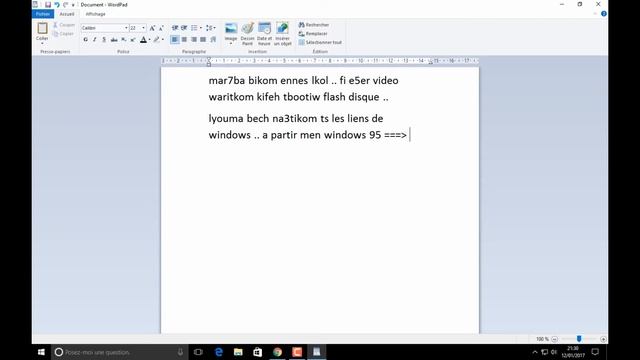Screen dimensions: 640x360
Task: Increase font size with grow font icon
Action: click(x=152, y=28)
